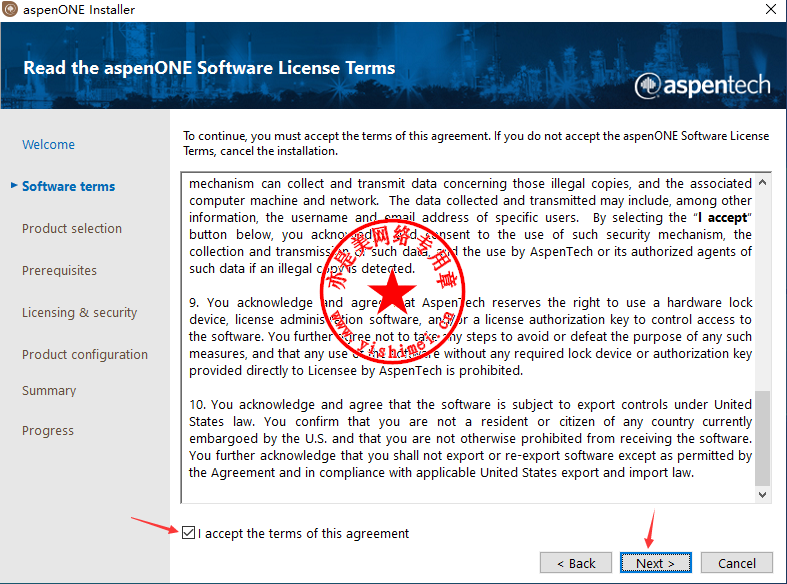Click the license scrollbar thumb
This screenshot has width=787, height=584.
(762, 438)
